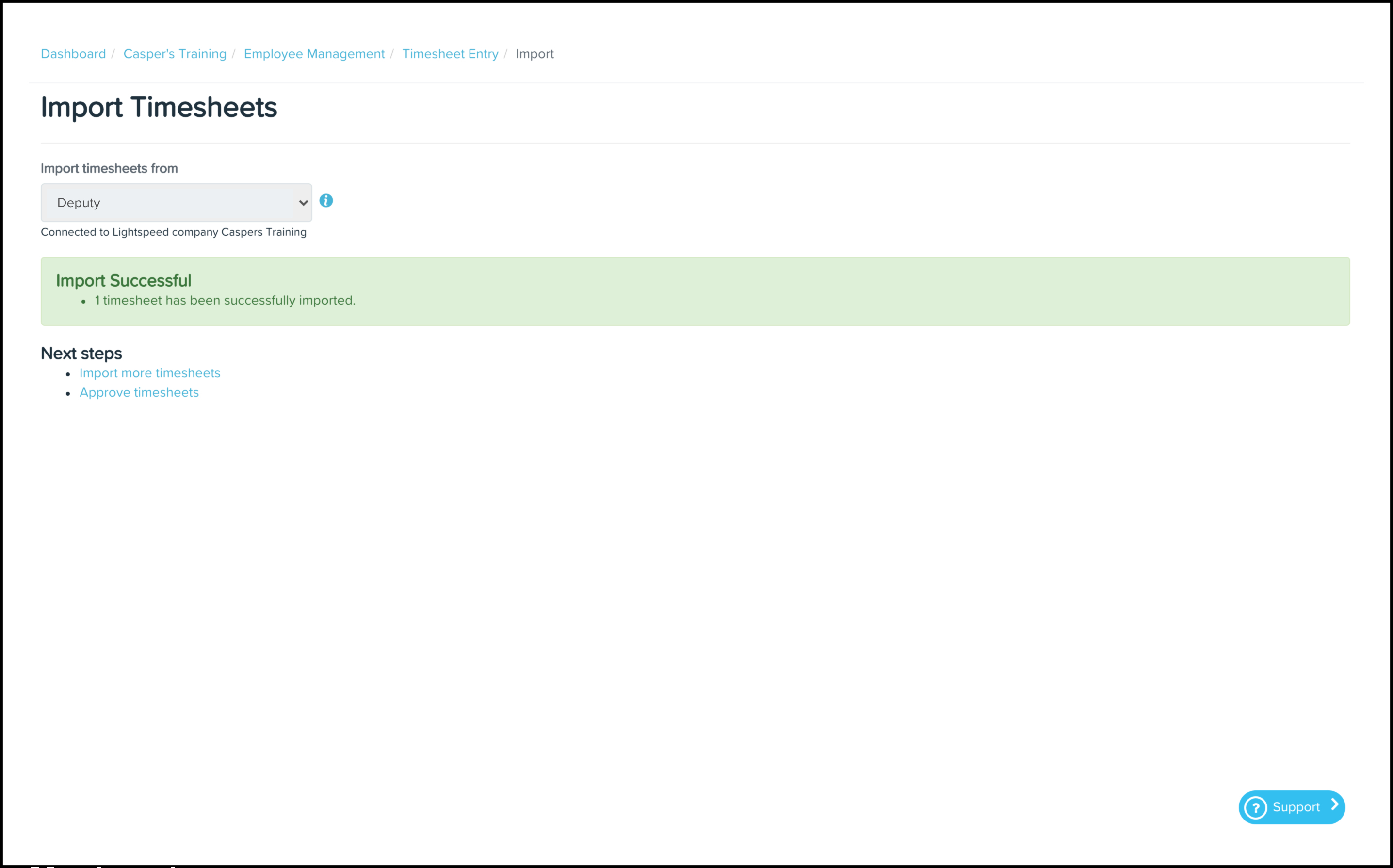Open the Support help widget
The image size is (1393, 868).
[x=1295, y=807]
